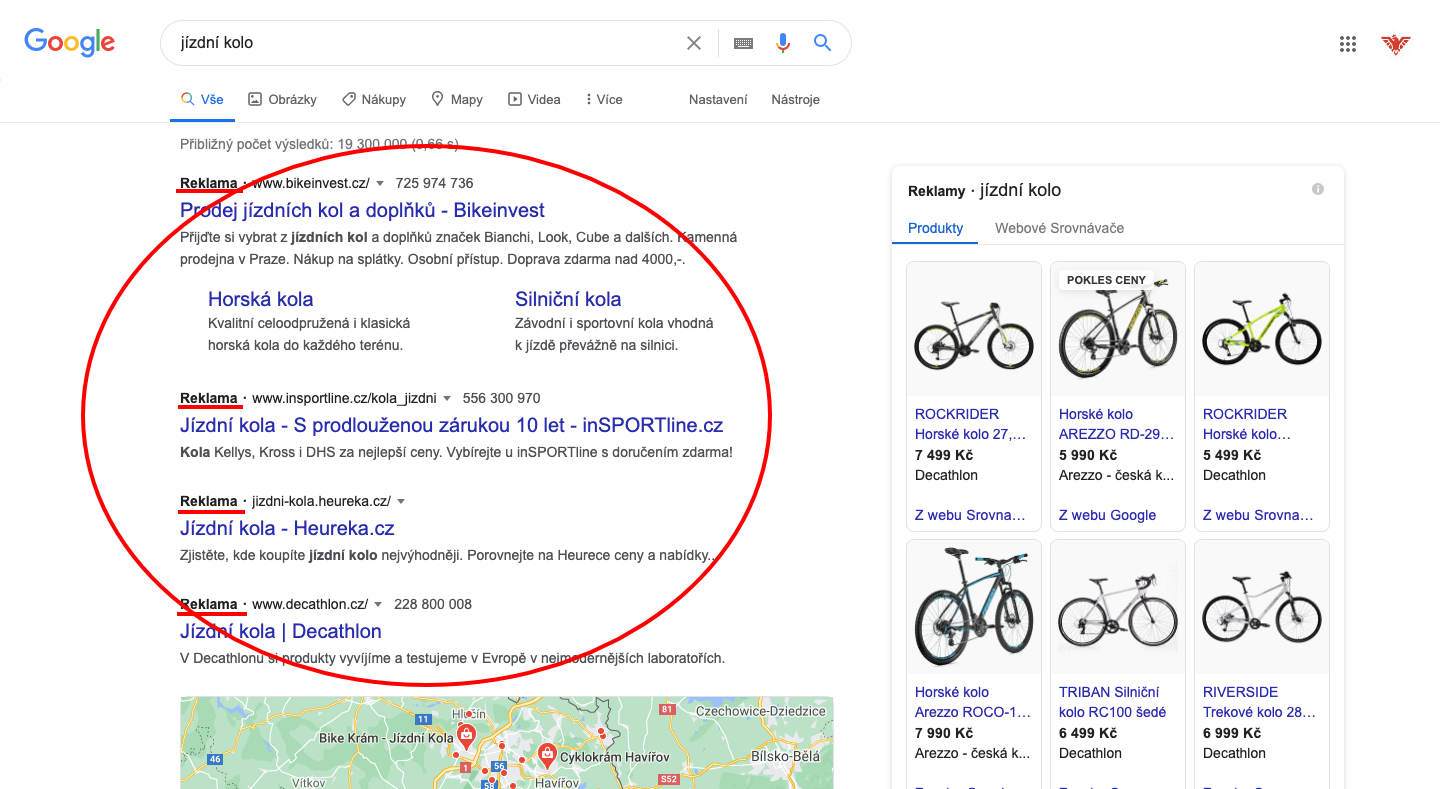1440x789 pixels.
Task: Expand the arrow next to jizdni-kola.heureka.cz
Action: coord(400,502)
